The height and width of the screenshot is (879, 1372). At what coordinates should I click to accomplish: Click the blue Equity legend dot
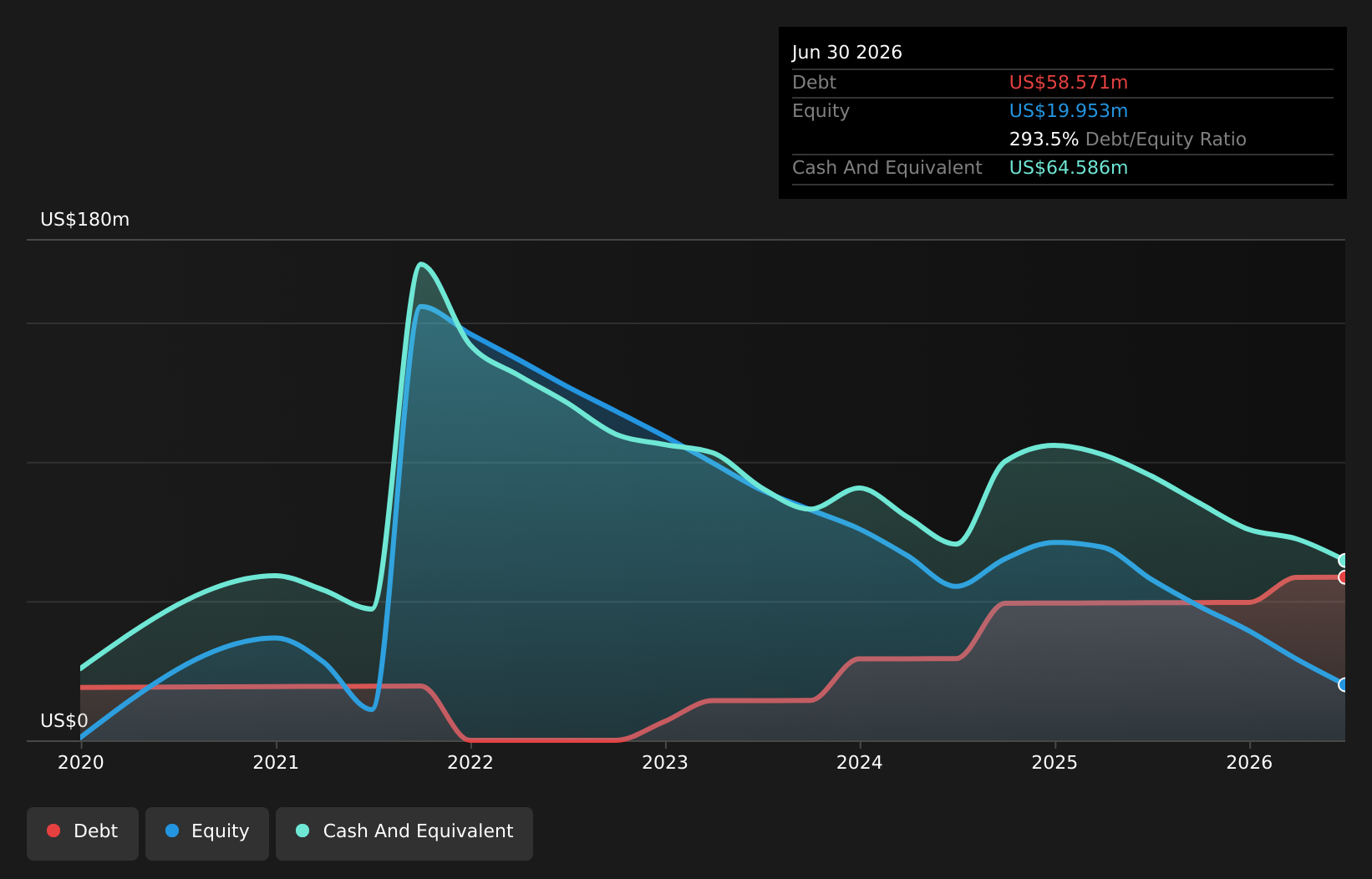click(x=172, y=831)
